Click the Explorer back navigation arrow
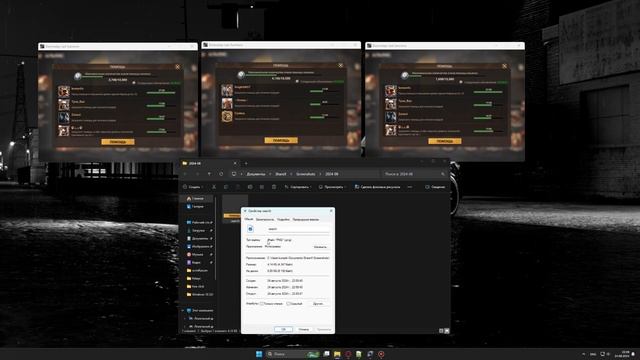This screenshot has height=360, width=640. coord(186,174)
